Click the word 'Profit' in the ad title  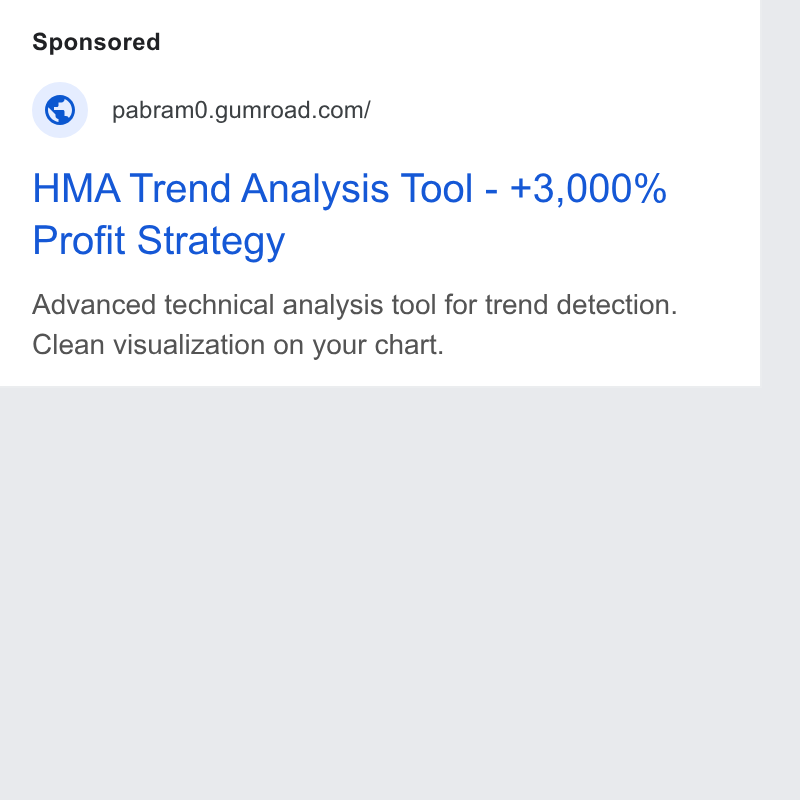tap(79, 240)
